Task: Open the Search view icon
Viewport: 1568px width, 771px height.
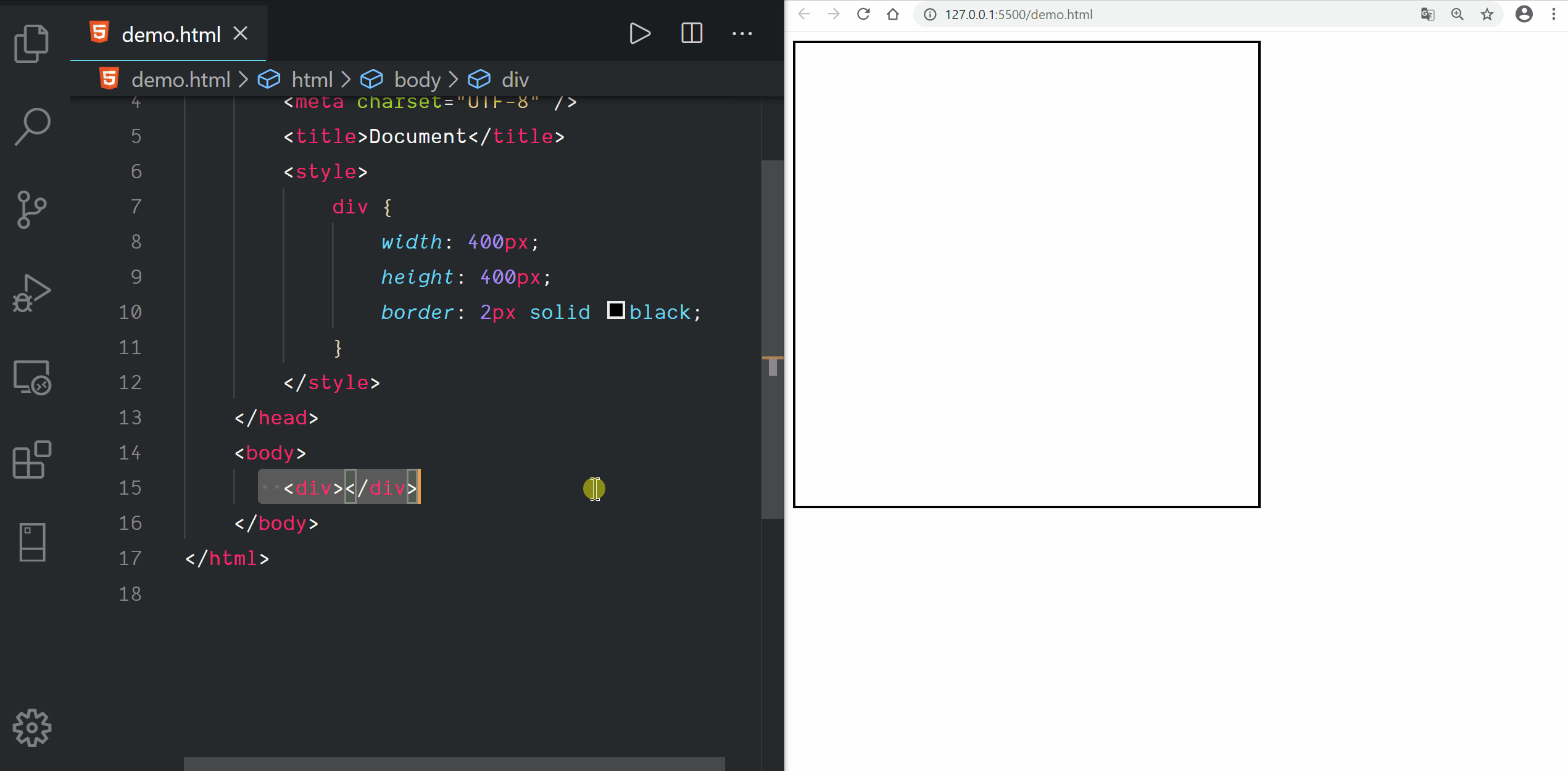Action: [31, 126]
